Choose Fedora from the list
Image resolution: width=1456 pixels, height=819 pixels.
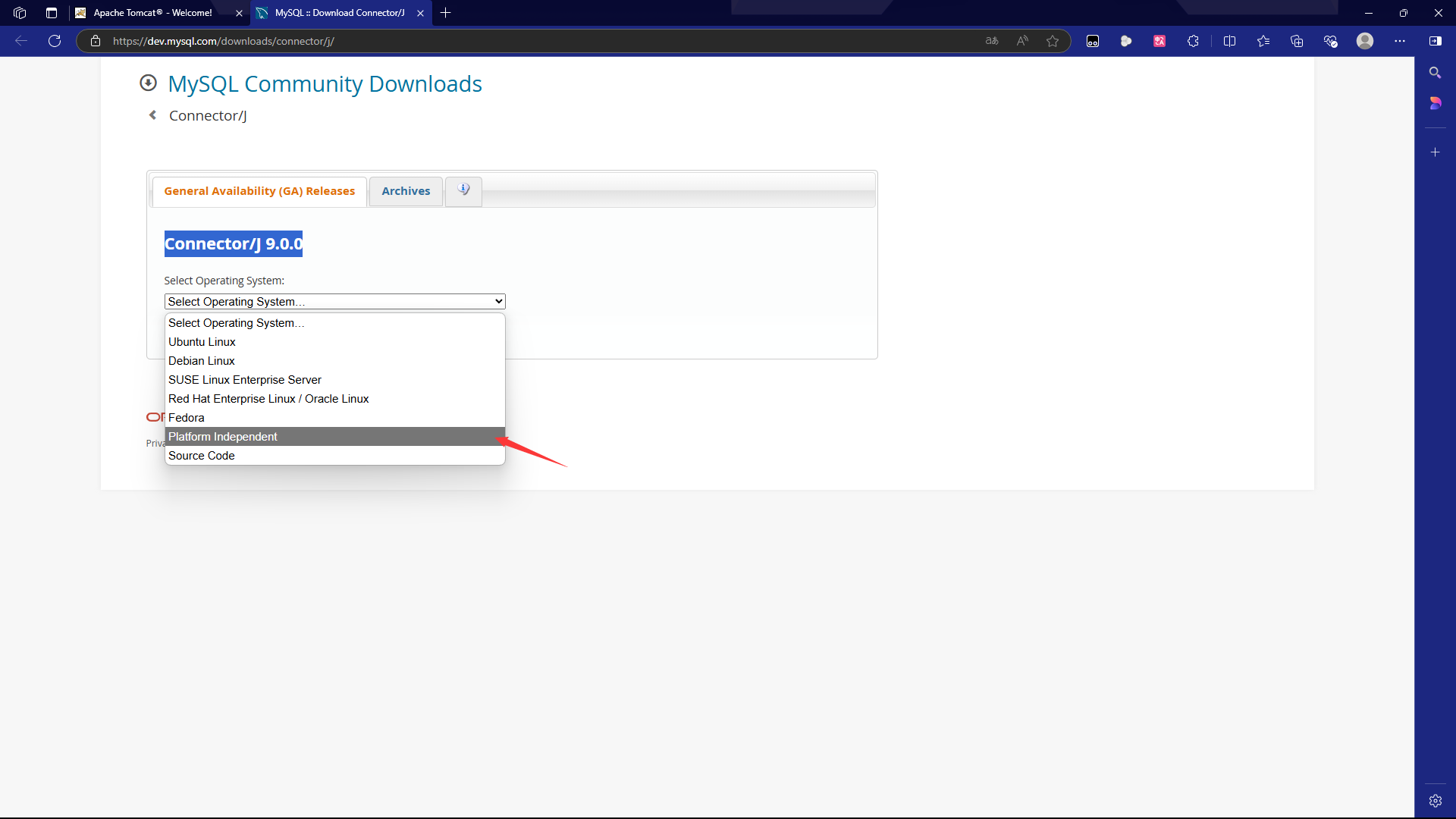[334, 418]
